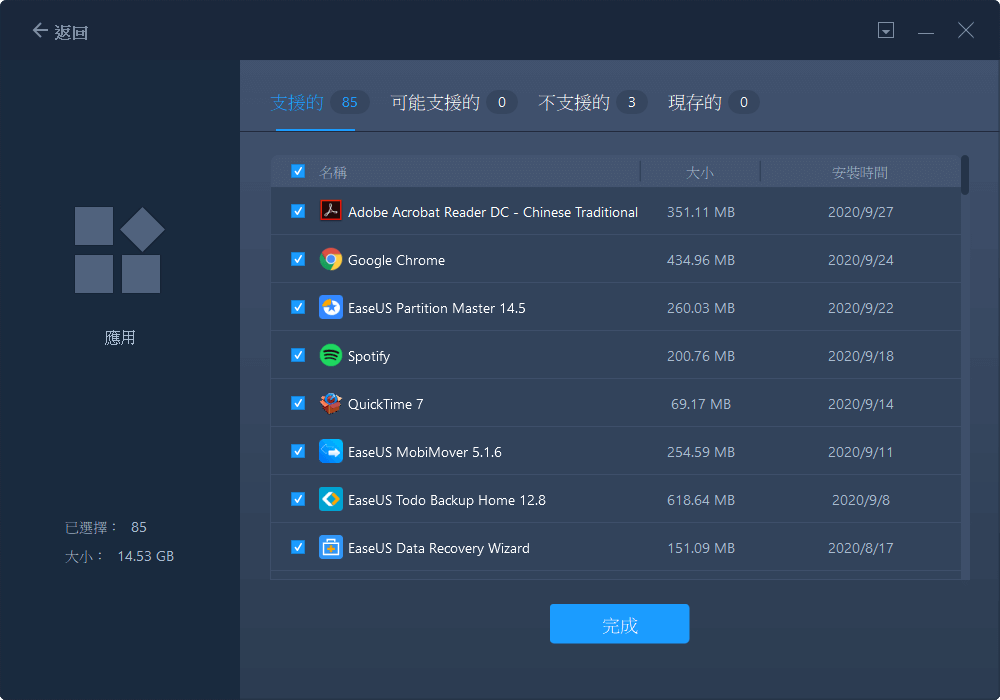Screen dimensions: 1000x700
Task: Select the Adobe Acrobat Reader DC name text
Action: (x=492, y=212)
